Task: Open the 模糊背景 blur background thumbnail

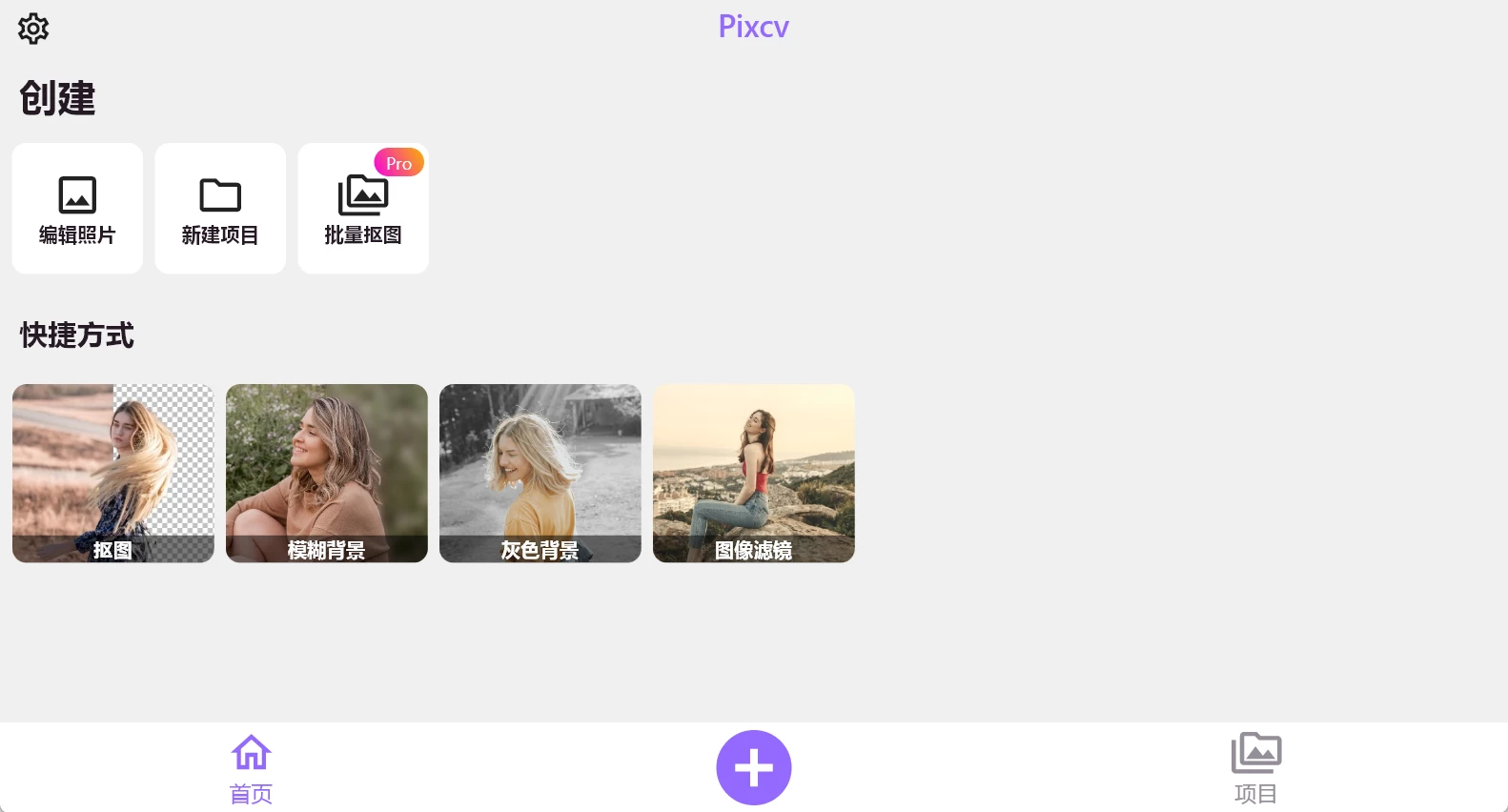Action: [x=327, y=474]
